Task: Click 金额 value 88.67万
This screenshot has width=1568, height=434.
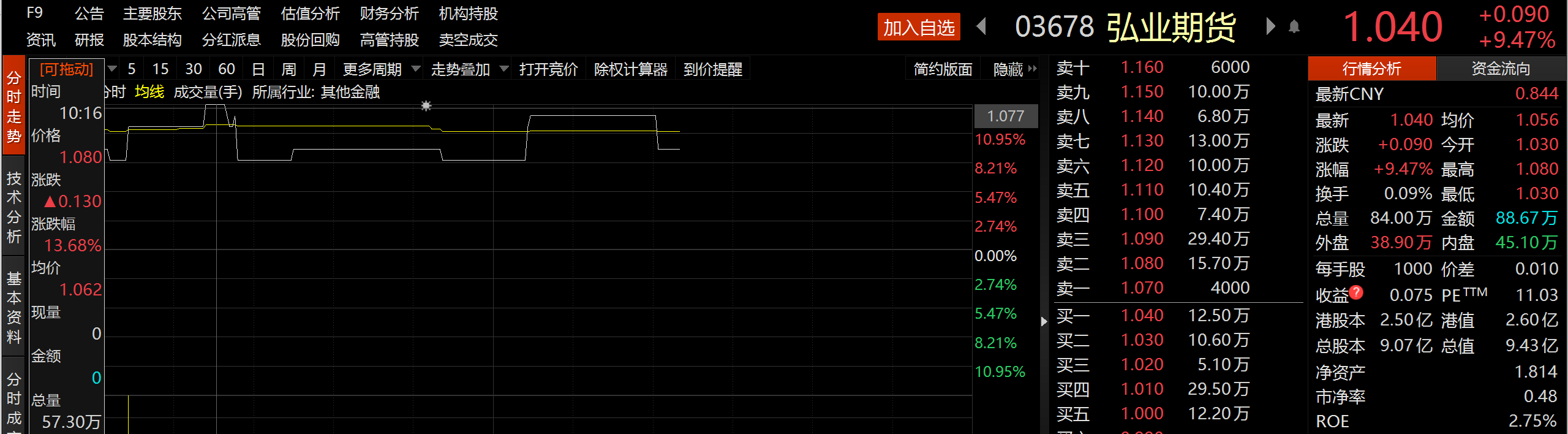Action: 1526,218
